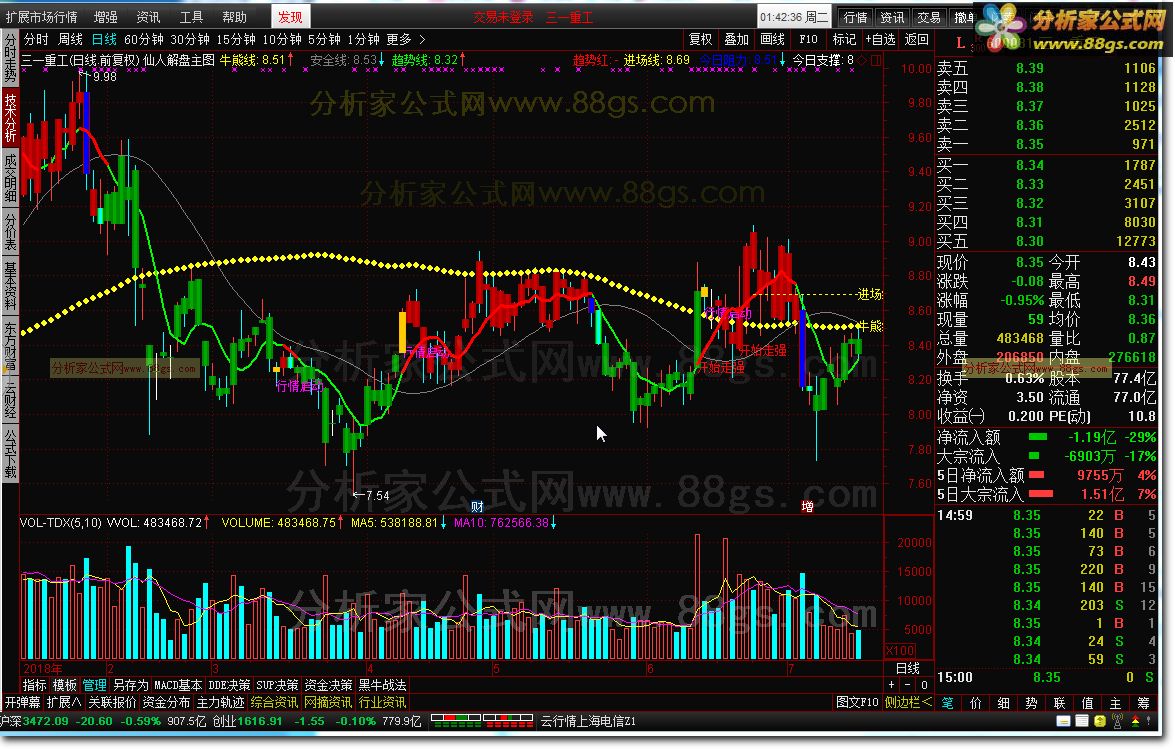The width and height of the screenshot is (1175, 749).
Task: Open 图文F10 view
Action: pyautogui.click(x=857, y=703)
